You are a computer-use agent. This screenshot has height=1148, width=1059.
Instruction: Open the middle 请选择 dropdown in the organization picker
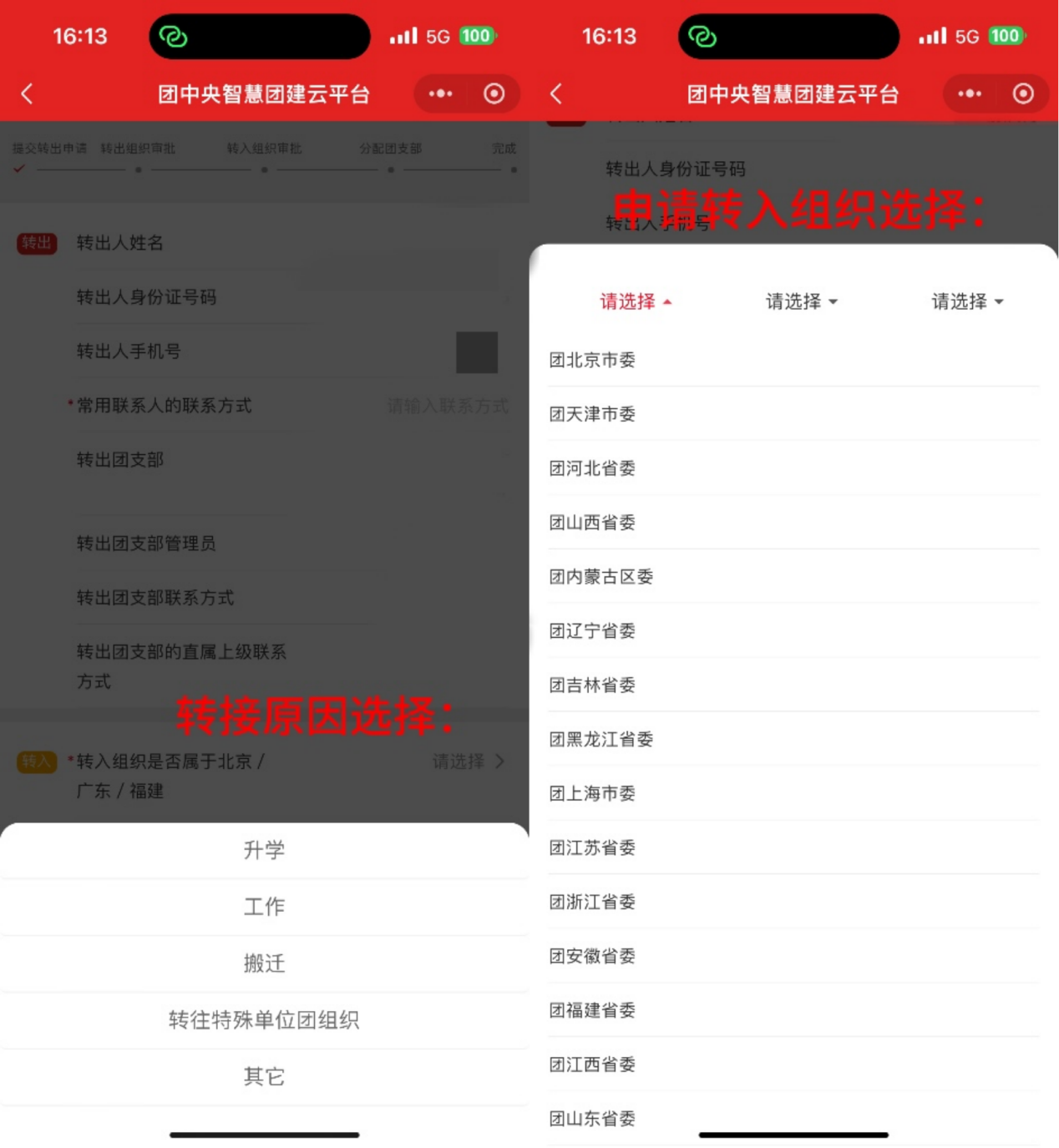click(802, 301)
